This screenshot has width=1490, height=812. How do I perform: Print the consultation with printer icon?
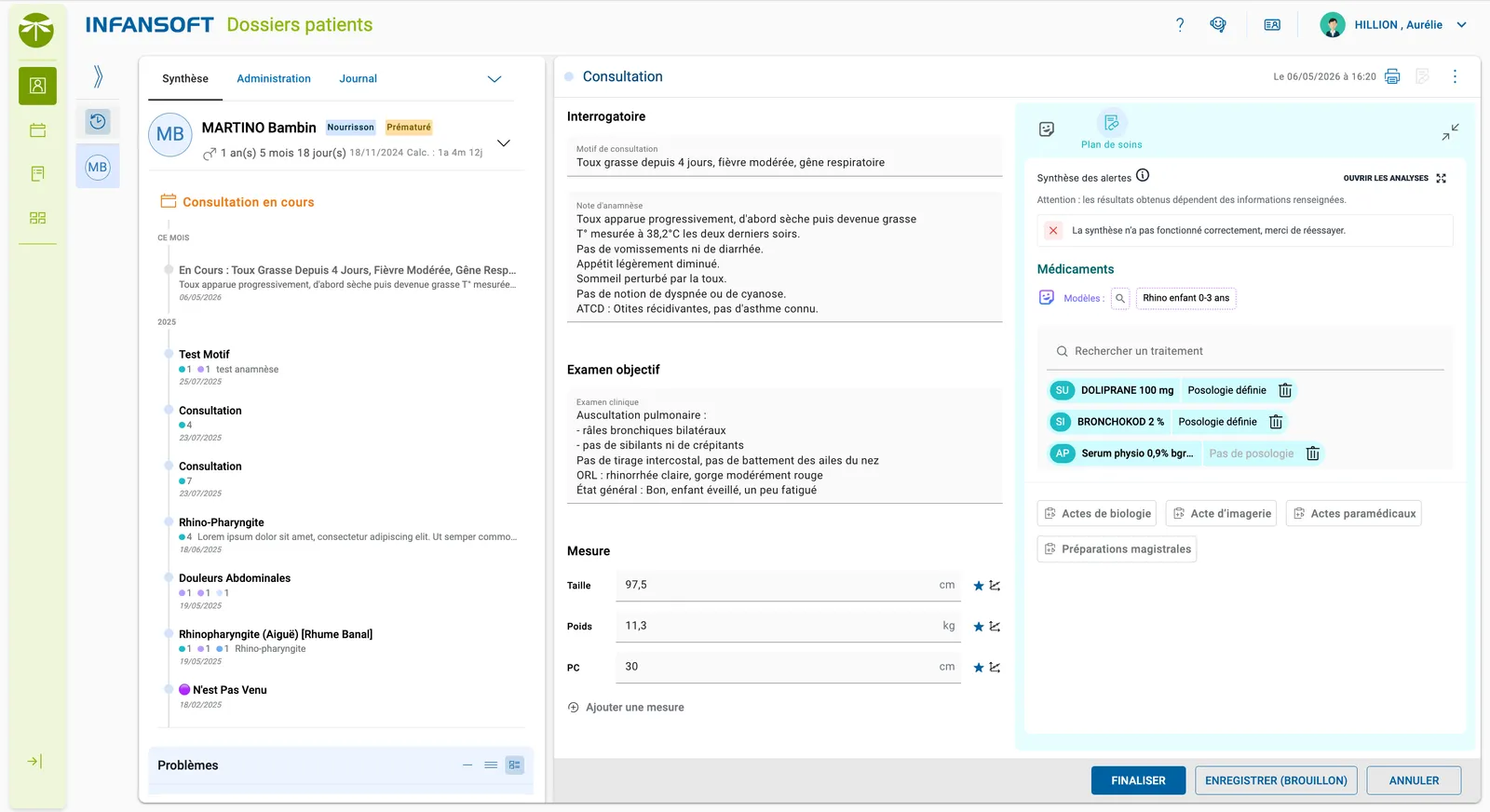pyautogui.click(x=1392, y=76)
